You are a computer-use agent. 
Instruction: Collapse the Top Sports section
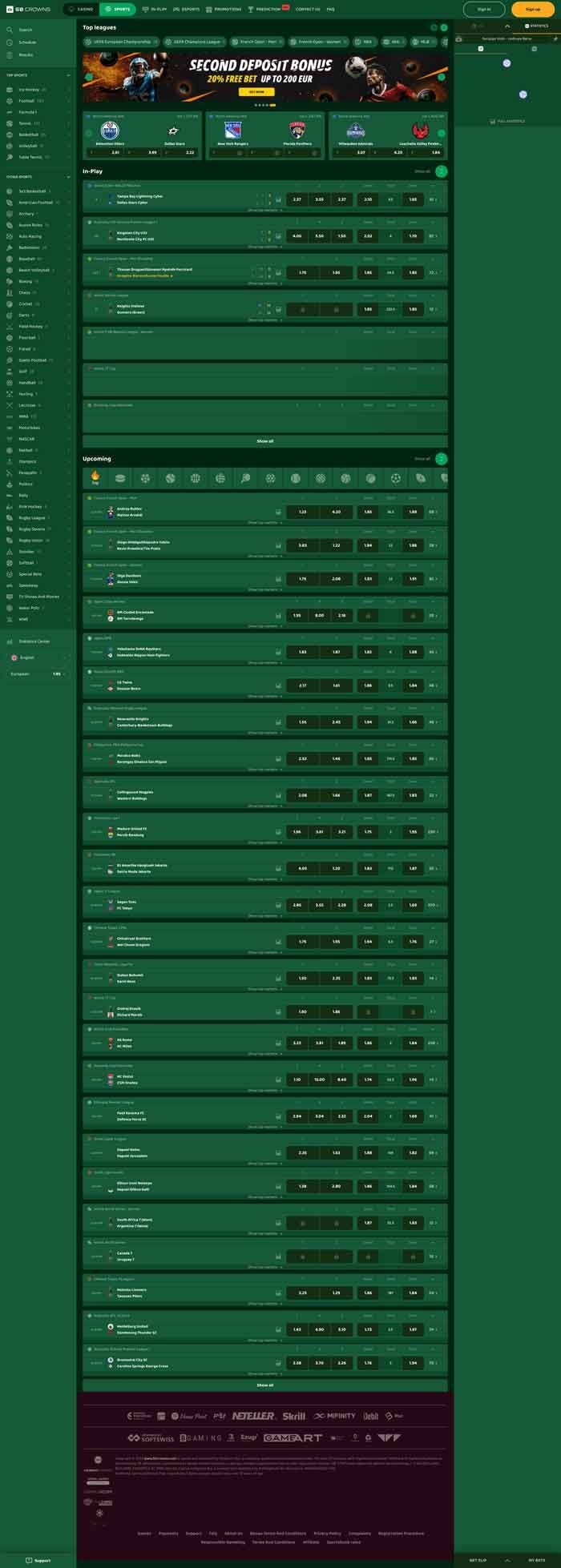(68, 75)
